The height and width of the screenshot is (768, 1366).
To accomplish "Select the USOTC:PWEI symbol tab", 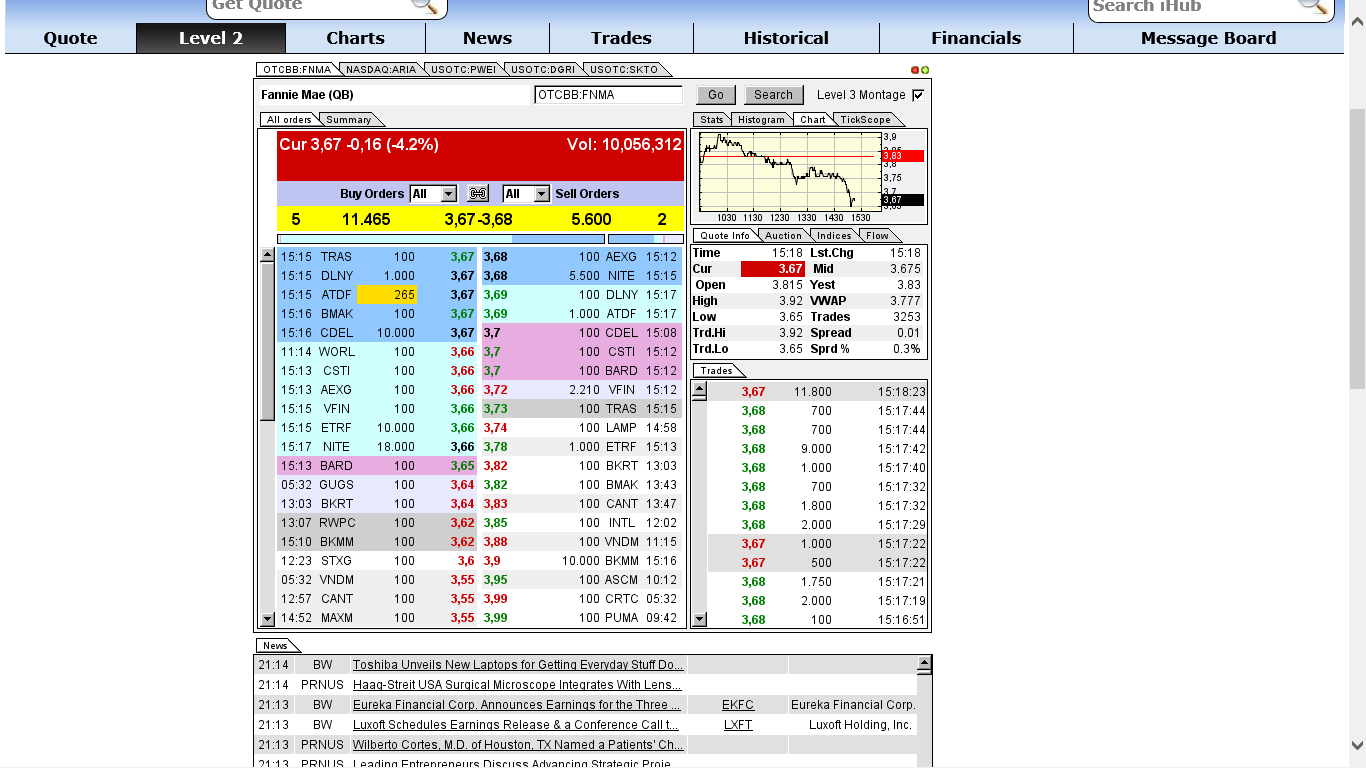I will [x=463, y=70].
